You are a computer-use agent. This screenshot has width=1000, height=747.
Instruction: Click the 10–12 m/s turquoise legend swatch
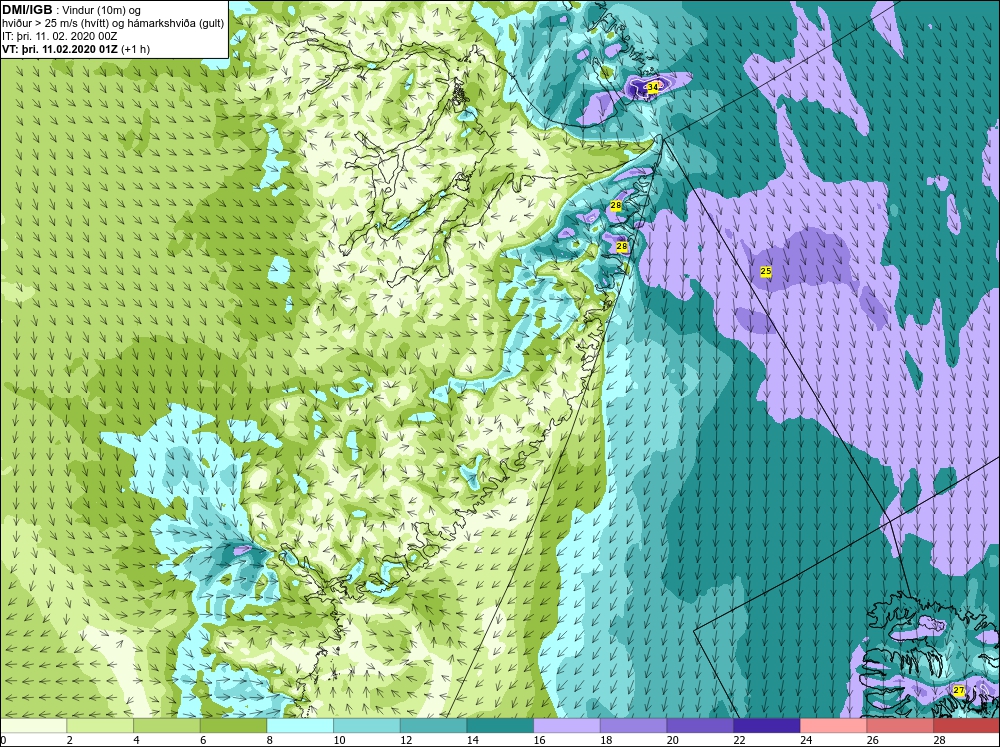[x=367, y=726]
